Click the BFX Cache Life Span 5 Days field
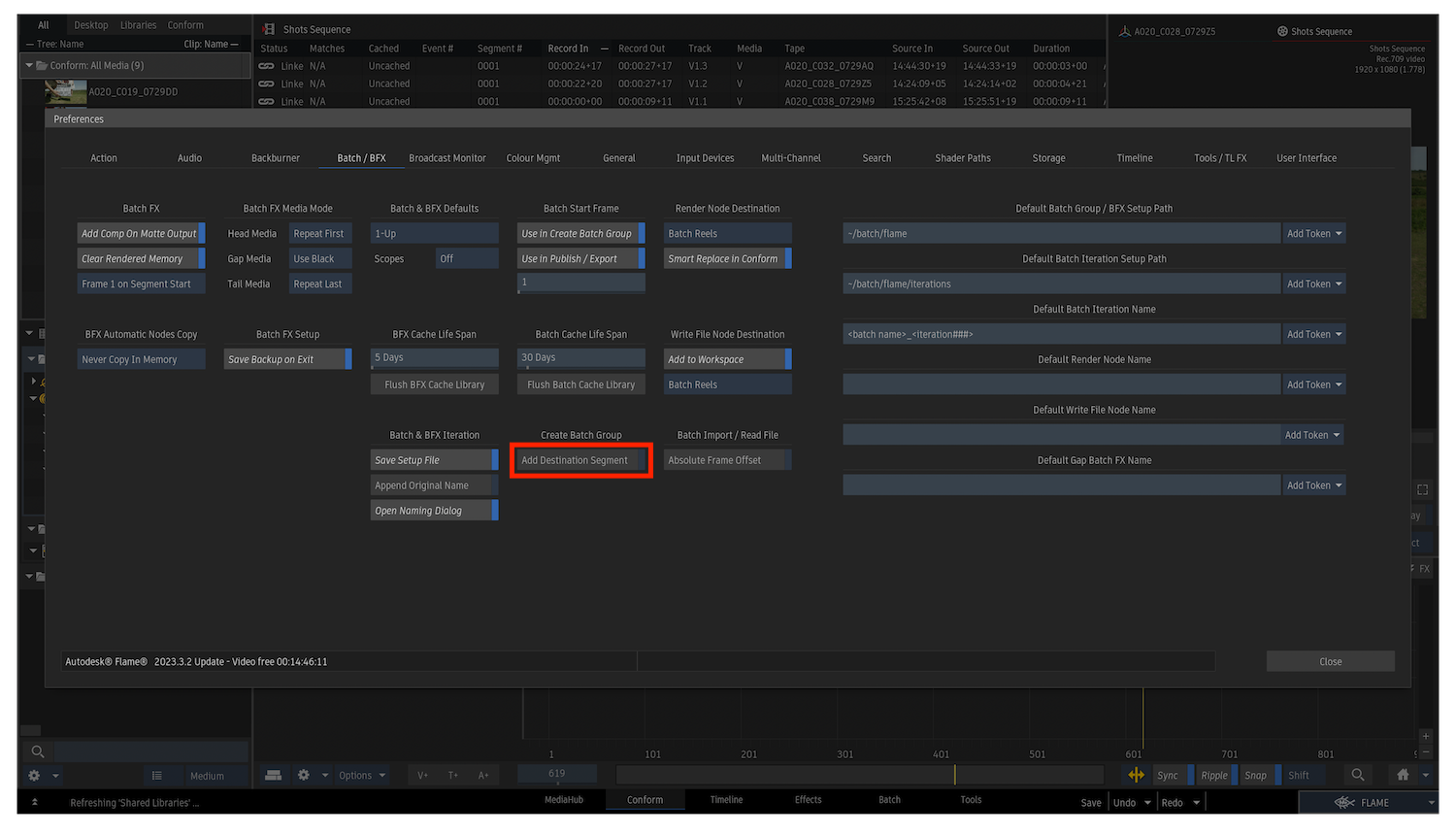The width and height of the screenshot is (1456, 834). 434,358
